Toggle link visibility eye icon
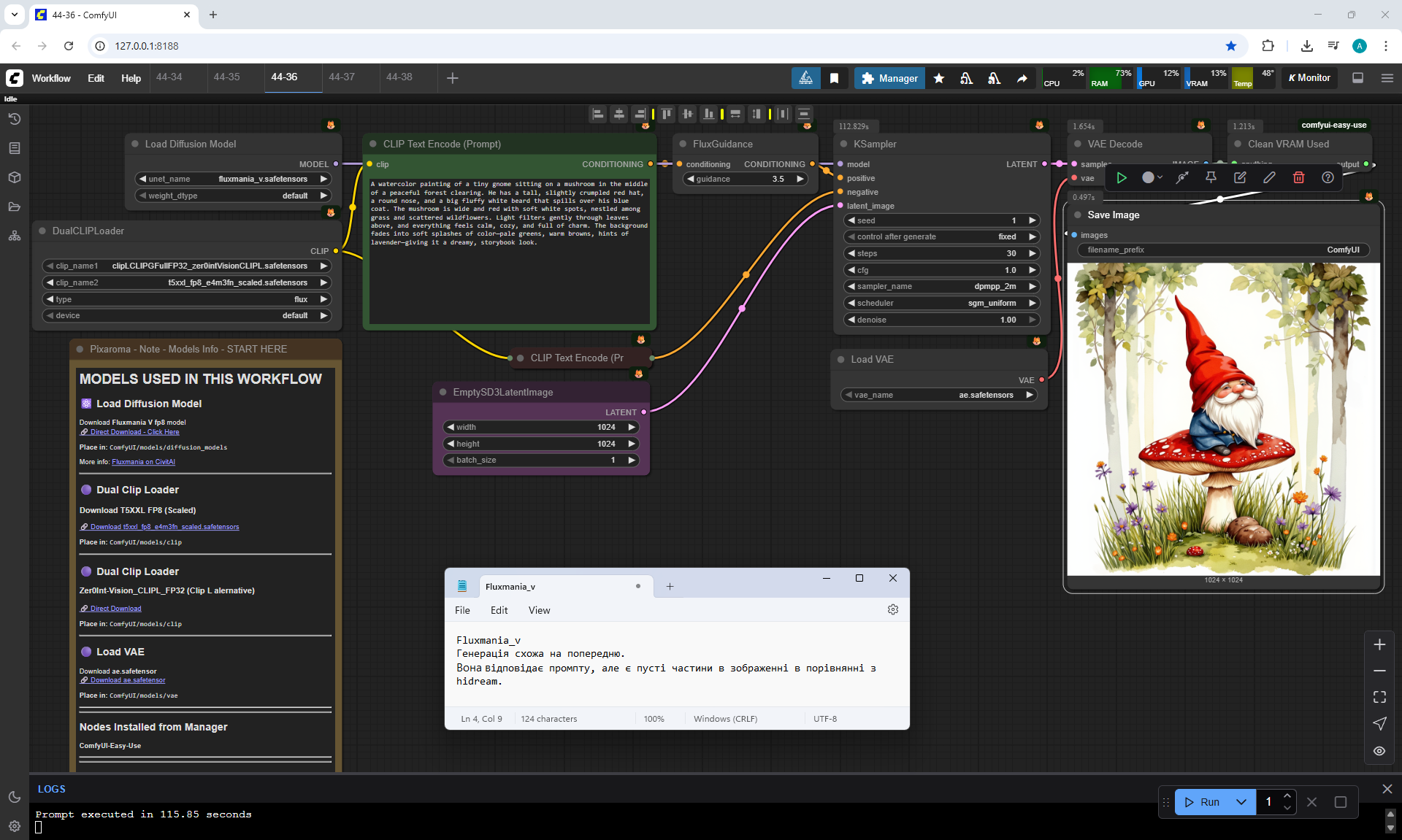Screen dimensions: 1402x840 coord(1379,750)
